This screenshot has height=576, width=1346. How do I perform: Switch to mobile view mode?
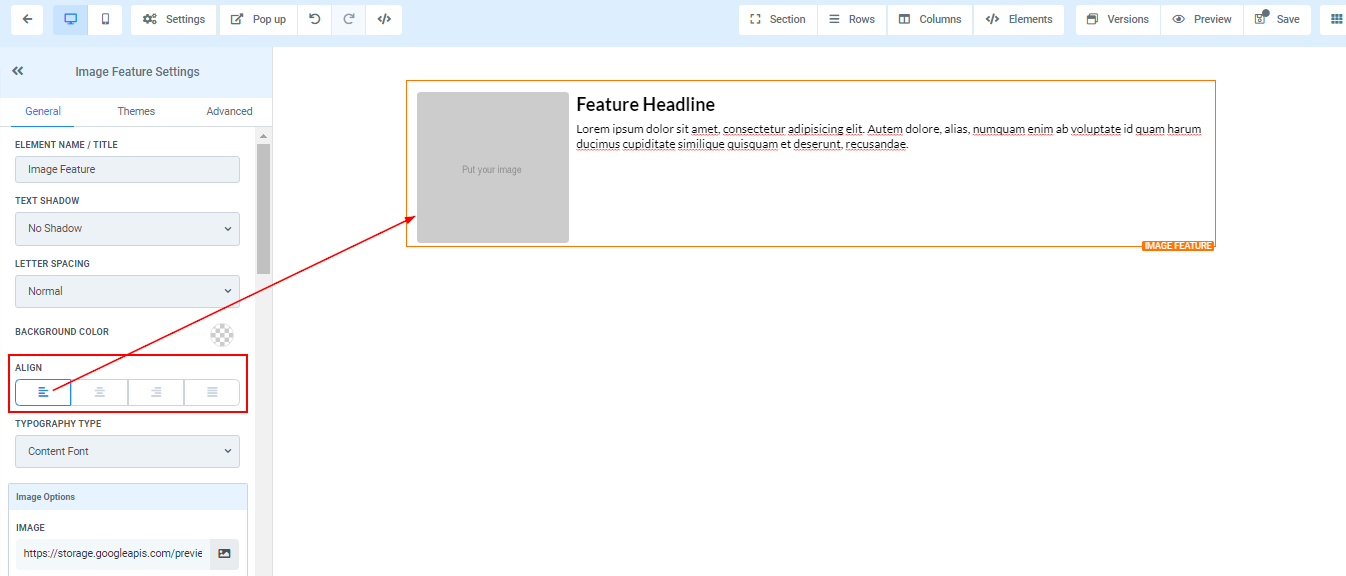point(105,19)
